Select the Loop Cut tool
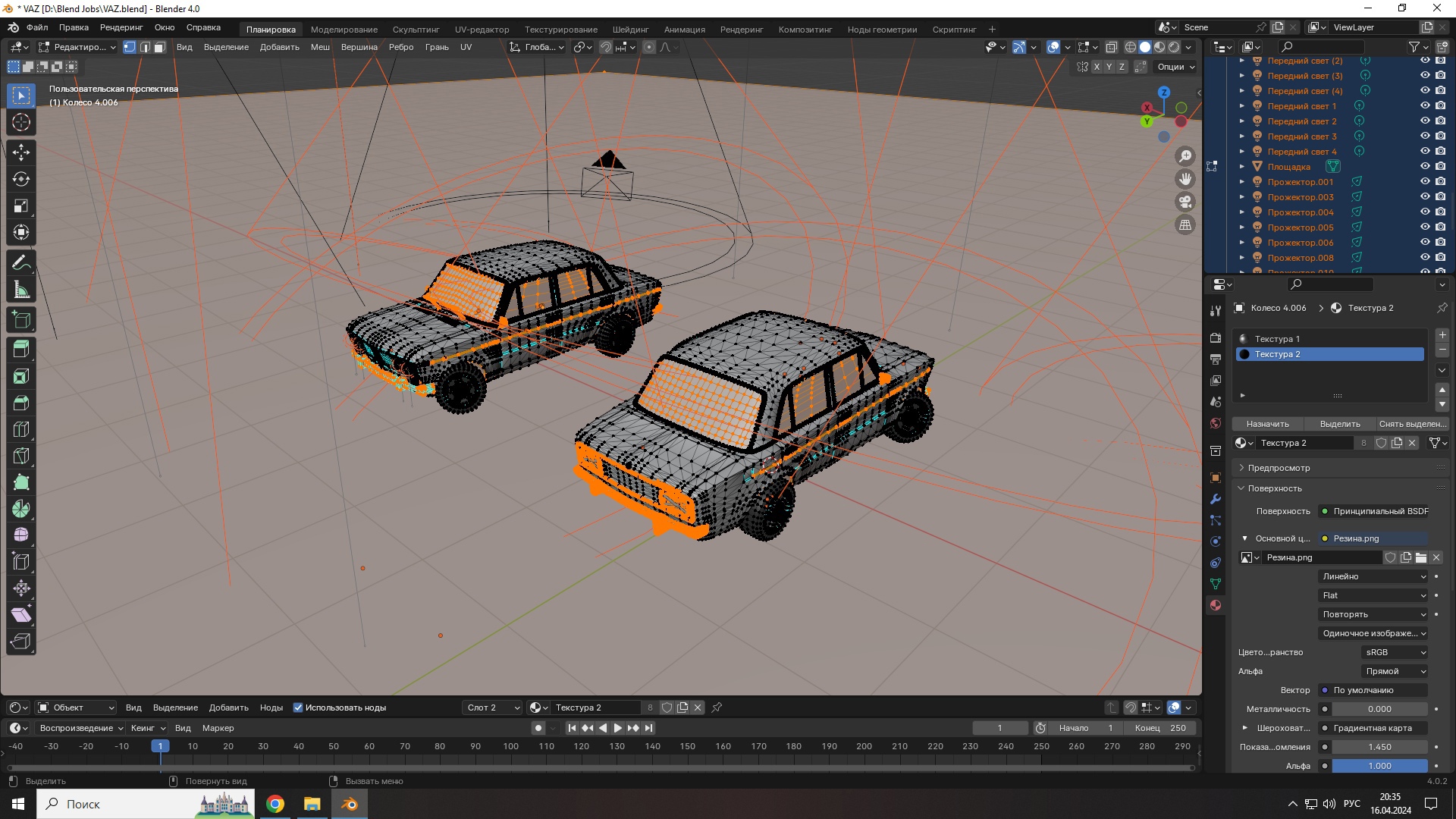The image size is (1456, 819). (x=21, y=429)
